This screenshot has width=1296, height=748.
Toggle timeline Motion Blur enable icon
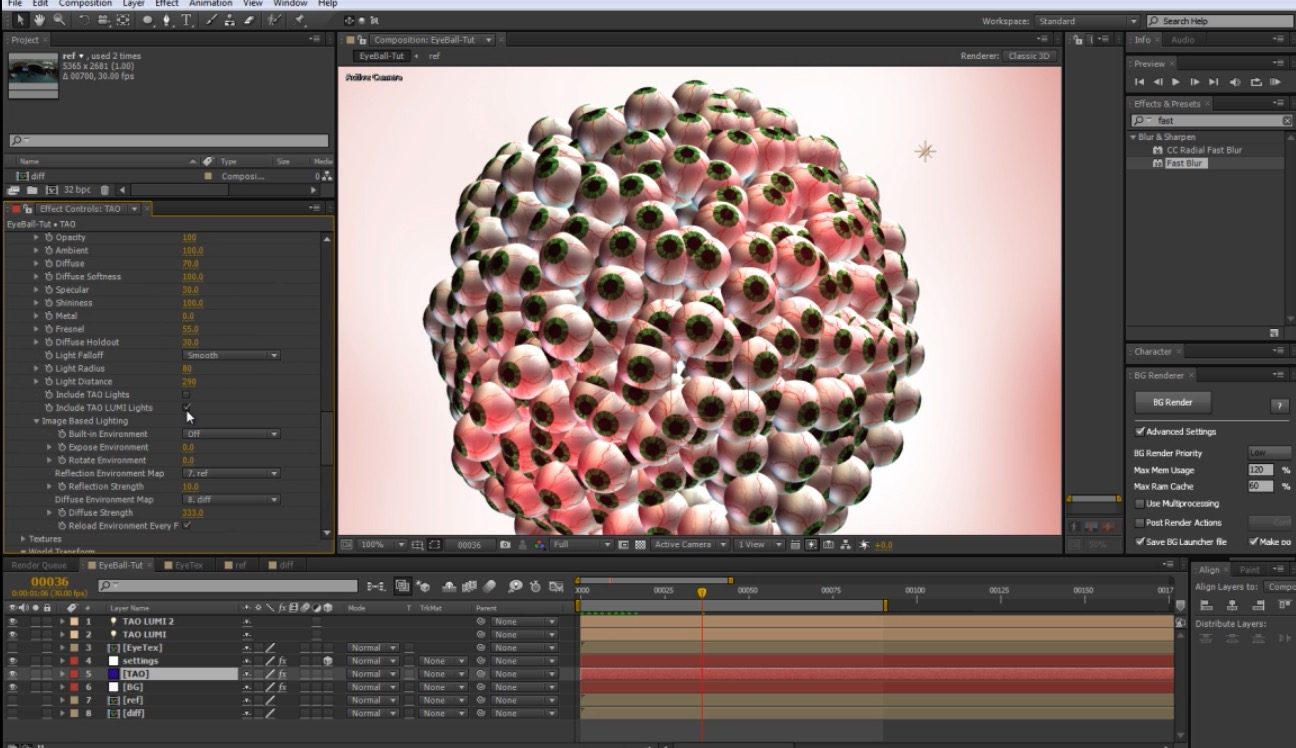[x=490, y=586]
